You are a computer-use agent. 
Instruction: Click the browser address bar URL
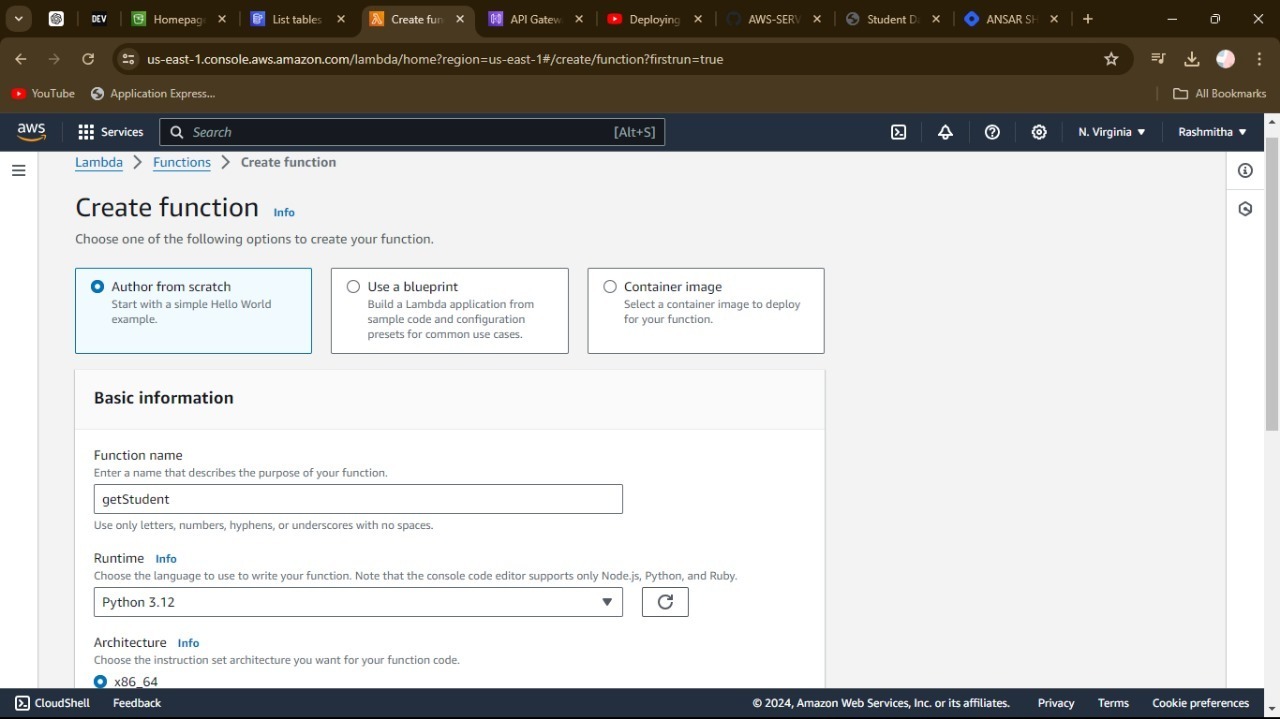[435, 59]
